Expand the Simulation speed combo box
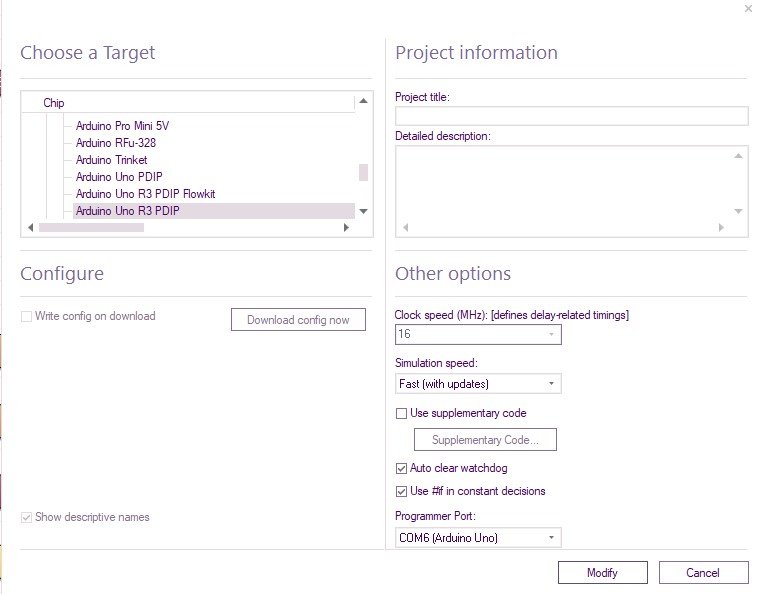The width and height of the screenshot is (759, 594). tap(551, 384)
